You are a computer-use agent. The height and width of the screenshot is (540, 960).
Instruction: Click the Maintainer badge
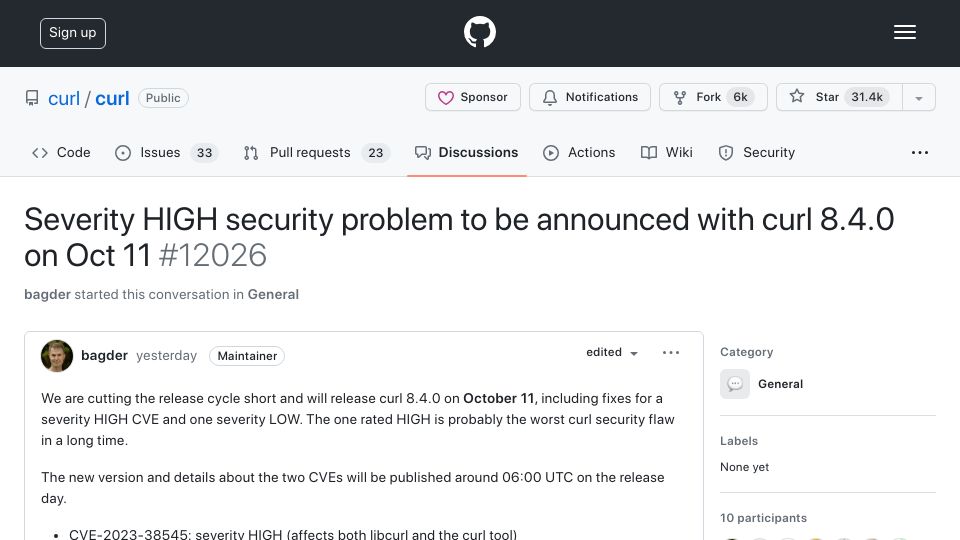pos(247,356)
